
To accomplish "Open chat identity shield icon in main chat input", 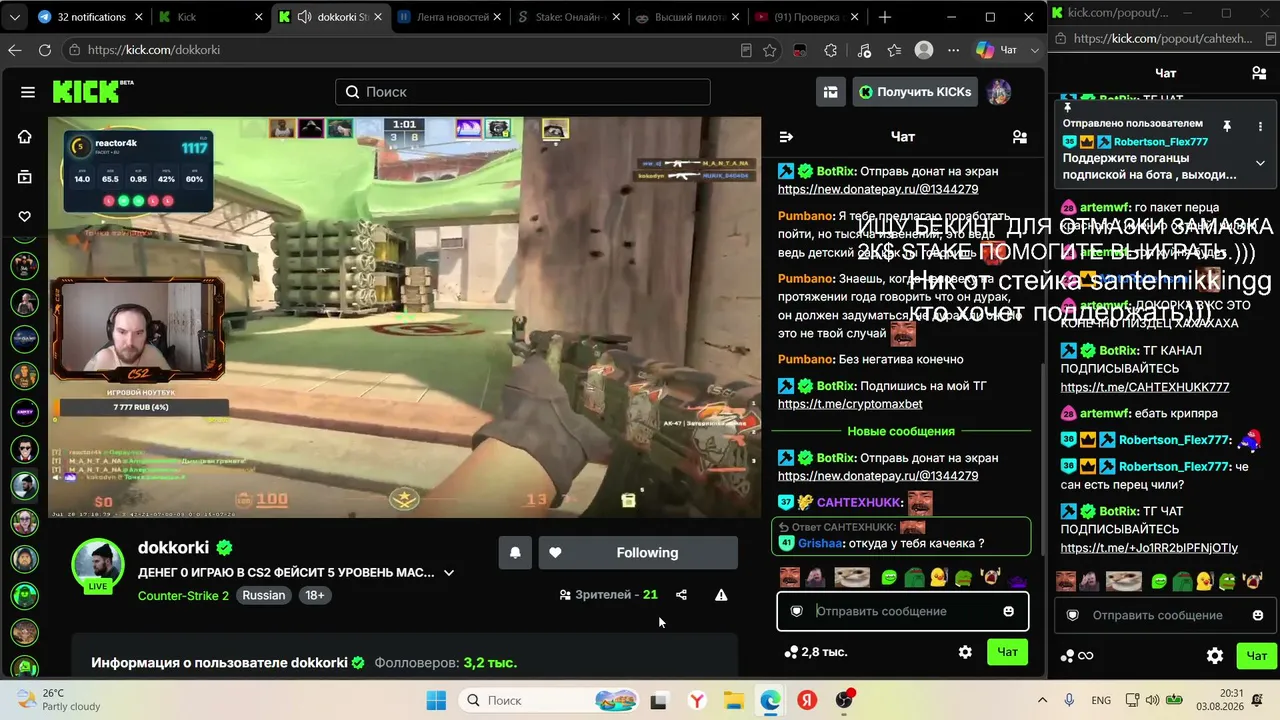I will click(796, 611).
